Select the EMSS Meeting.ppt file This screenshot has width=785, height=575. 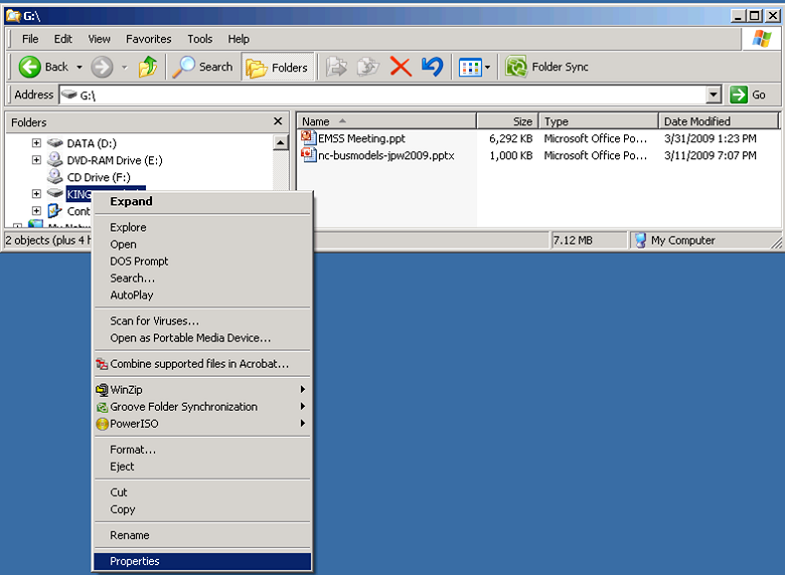click(x=360, y=139)
